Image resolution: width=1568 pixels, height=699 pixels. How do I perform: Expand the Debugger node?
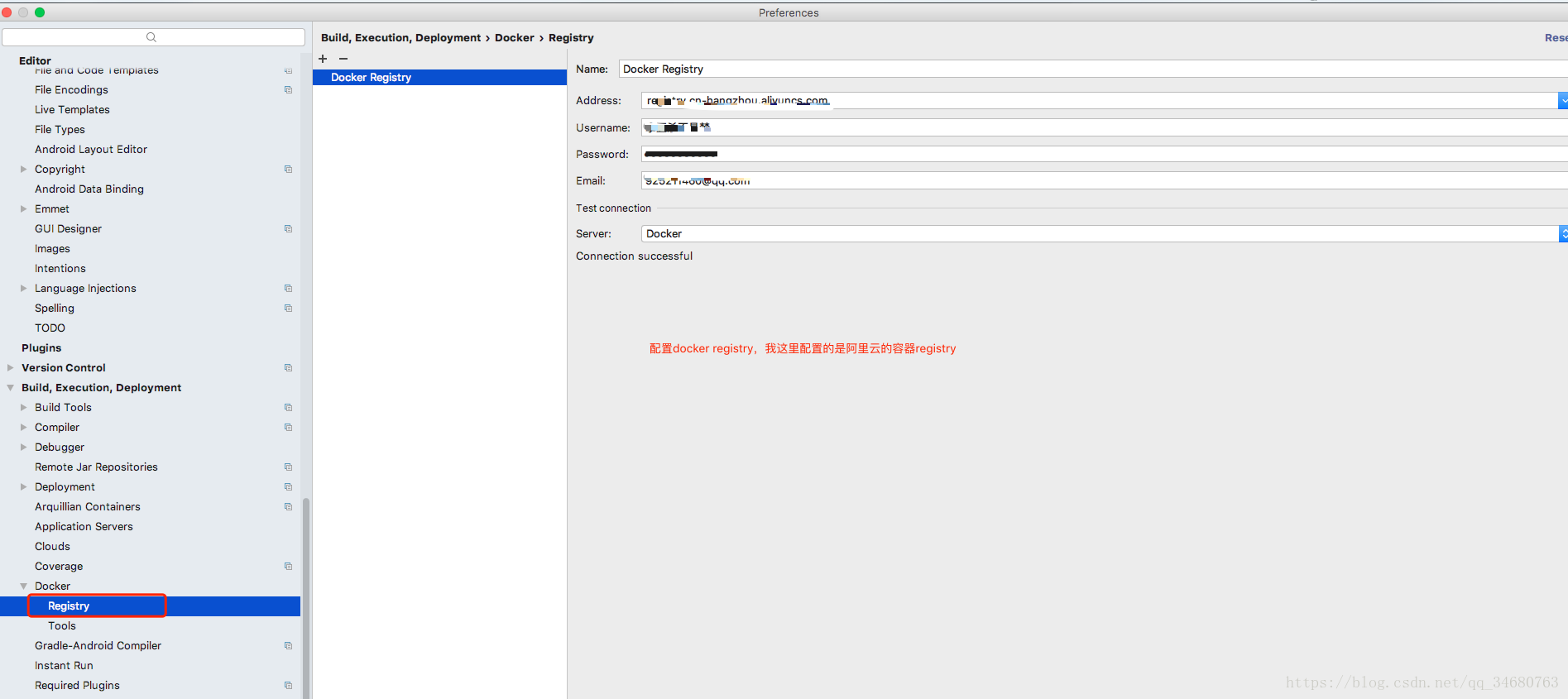click(24, 447)
